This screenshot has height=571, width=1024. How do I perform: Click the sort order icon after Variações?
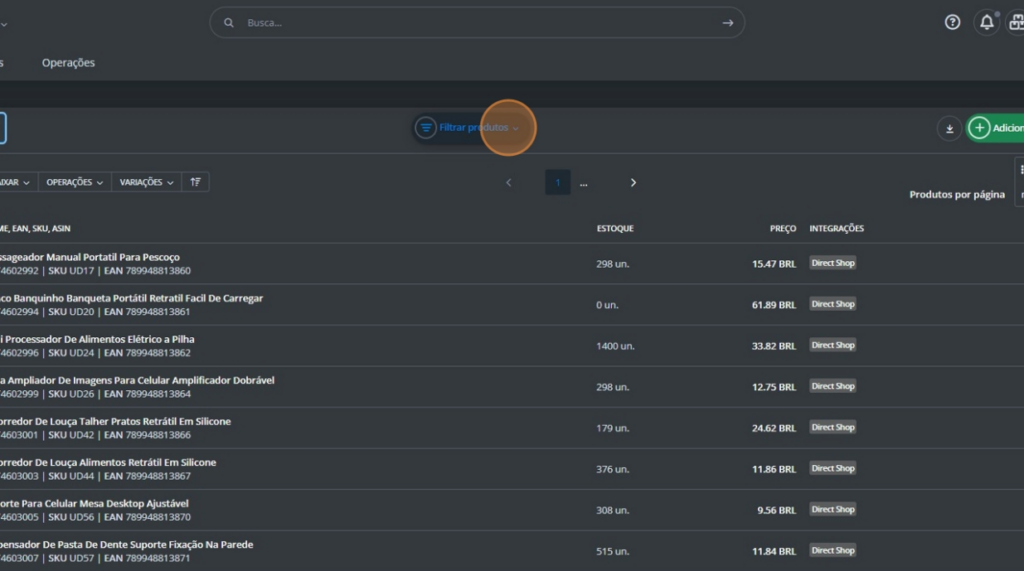pos(195,182)
